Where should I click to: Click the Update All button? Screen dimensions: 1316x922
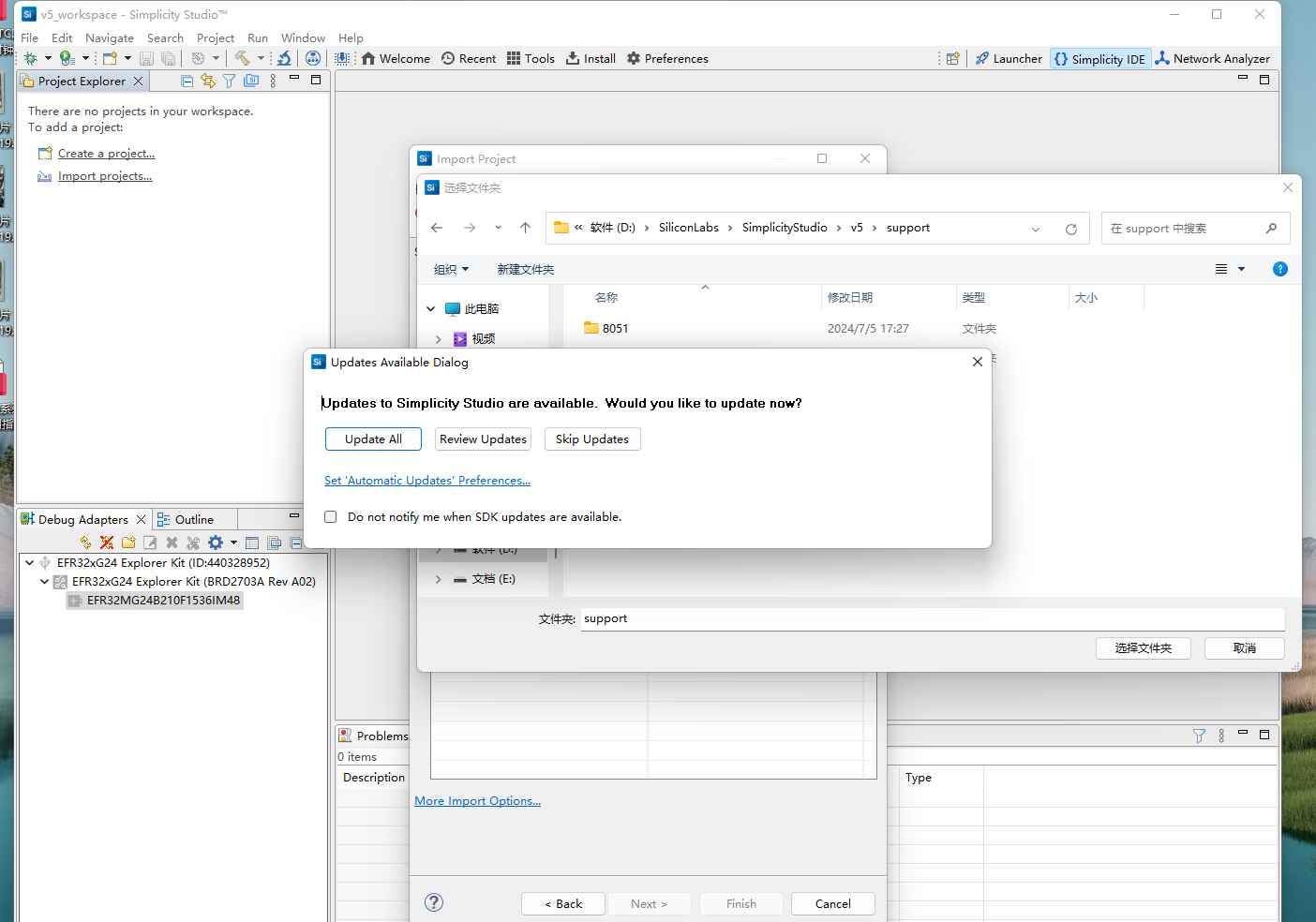373,439
